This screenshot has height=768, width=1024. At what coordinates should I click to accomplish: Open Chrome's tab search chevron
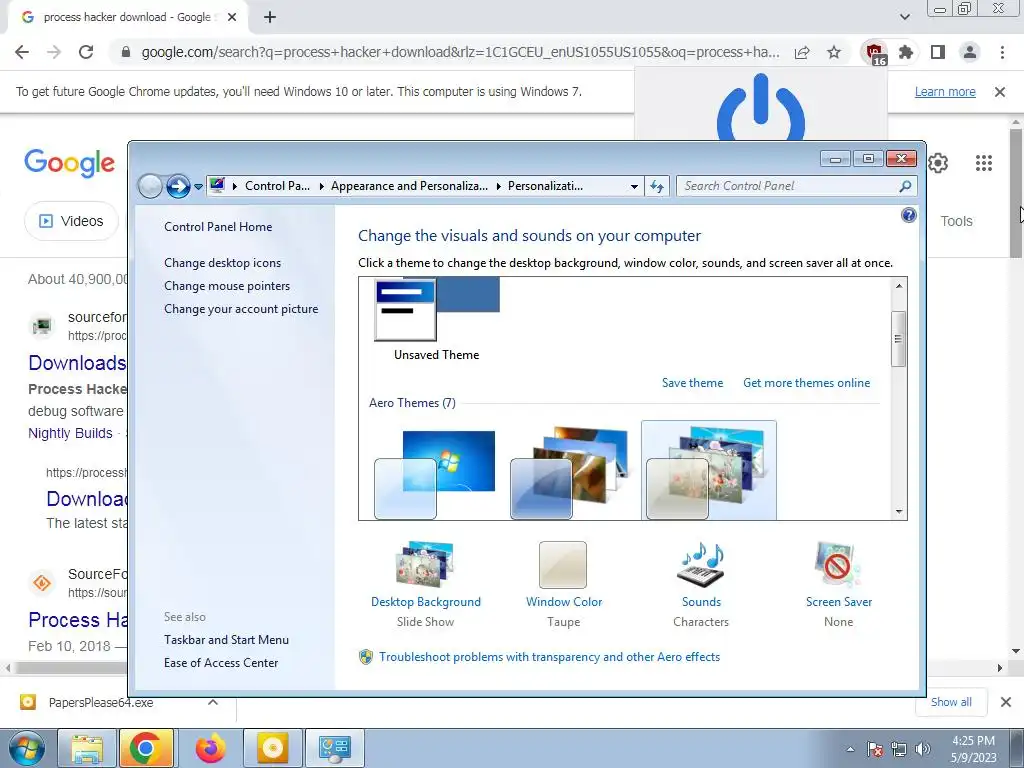click(x=904, y=17)
